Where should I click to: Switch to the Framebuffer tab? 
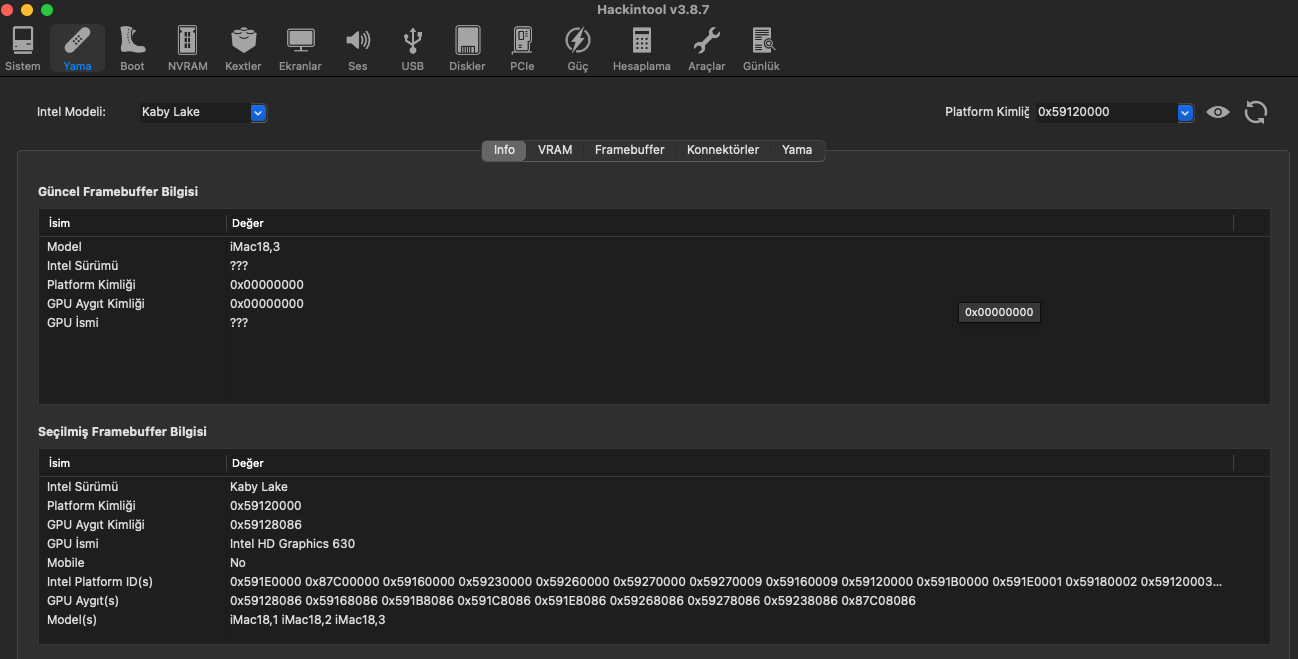tap(629, 150)
